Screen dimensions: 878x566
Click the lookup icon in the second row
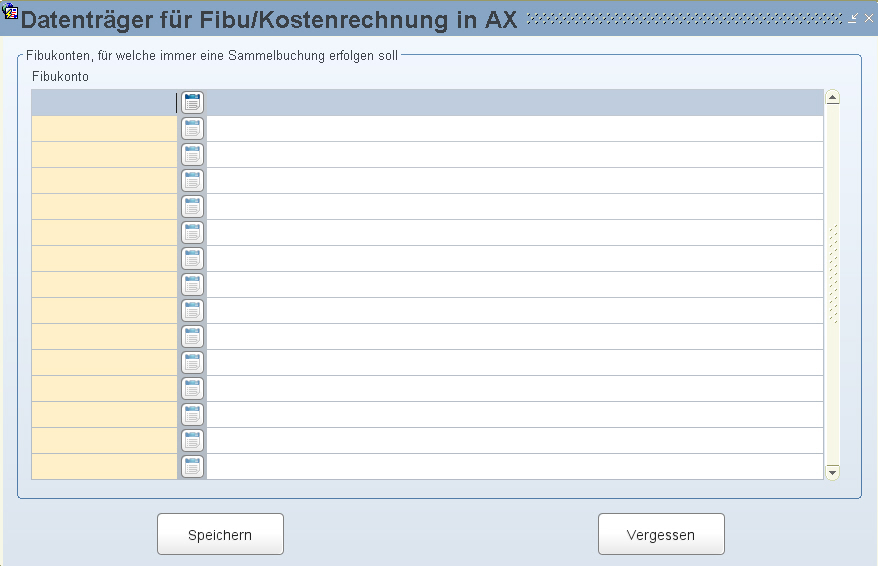point(192,129)
